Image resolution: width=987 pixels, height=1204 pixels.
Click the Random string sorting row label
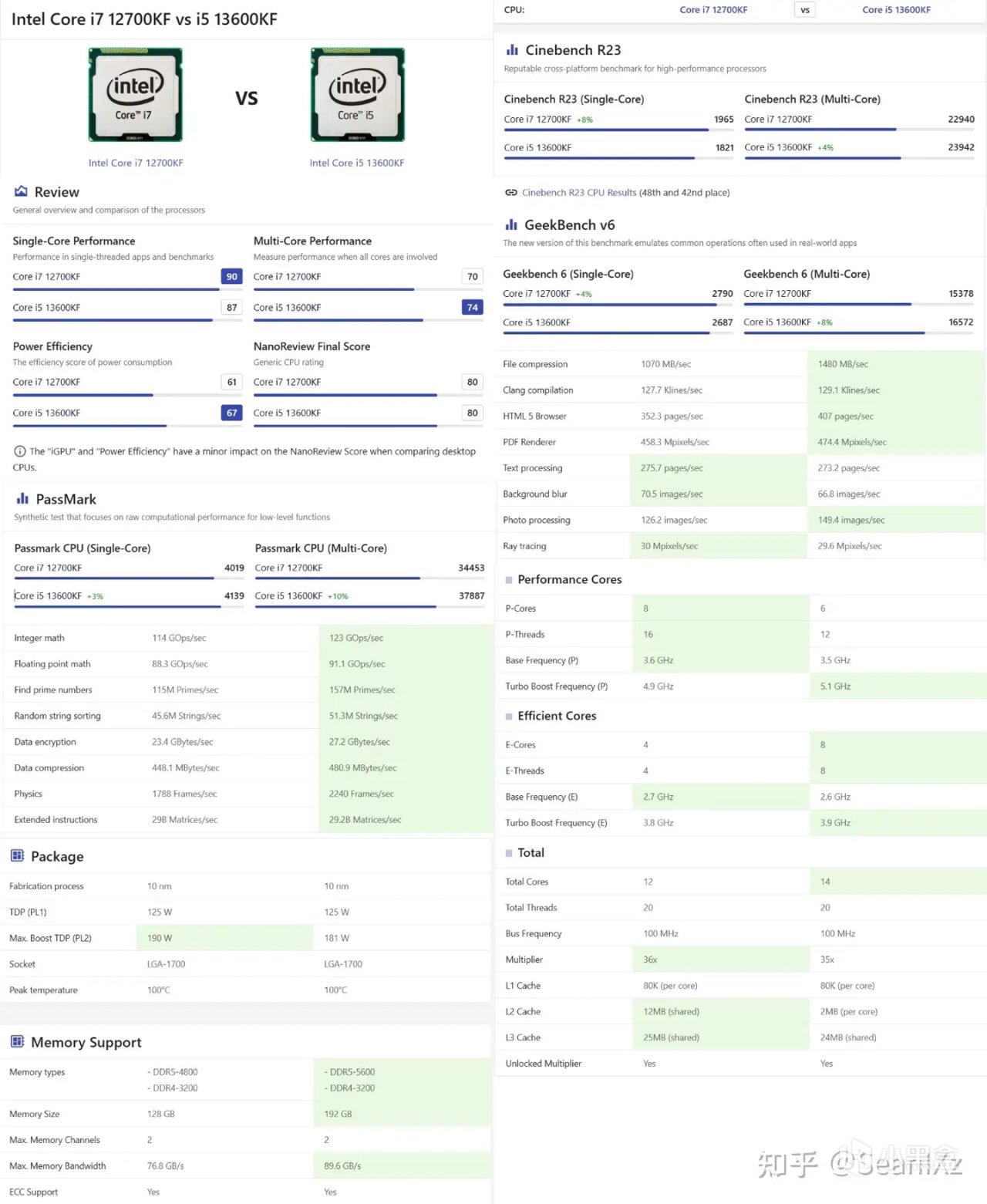point(58,716)
